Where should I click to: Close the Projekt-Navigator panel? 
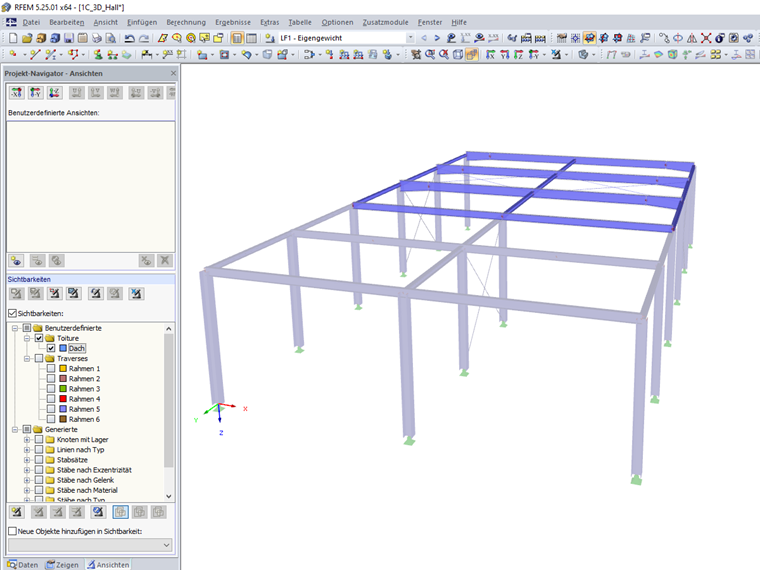coord(174,73)
